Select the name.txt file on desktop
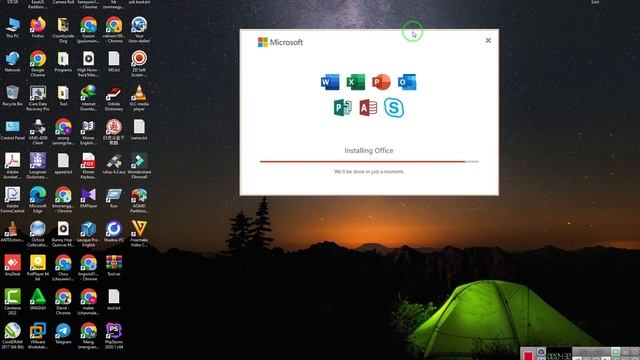640x360 pixels. pyautogui.click(x=139, y=130)
